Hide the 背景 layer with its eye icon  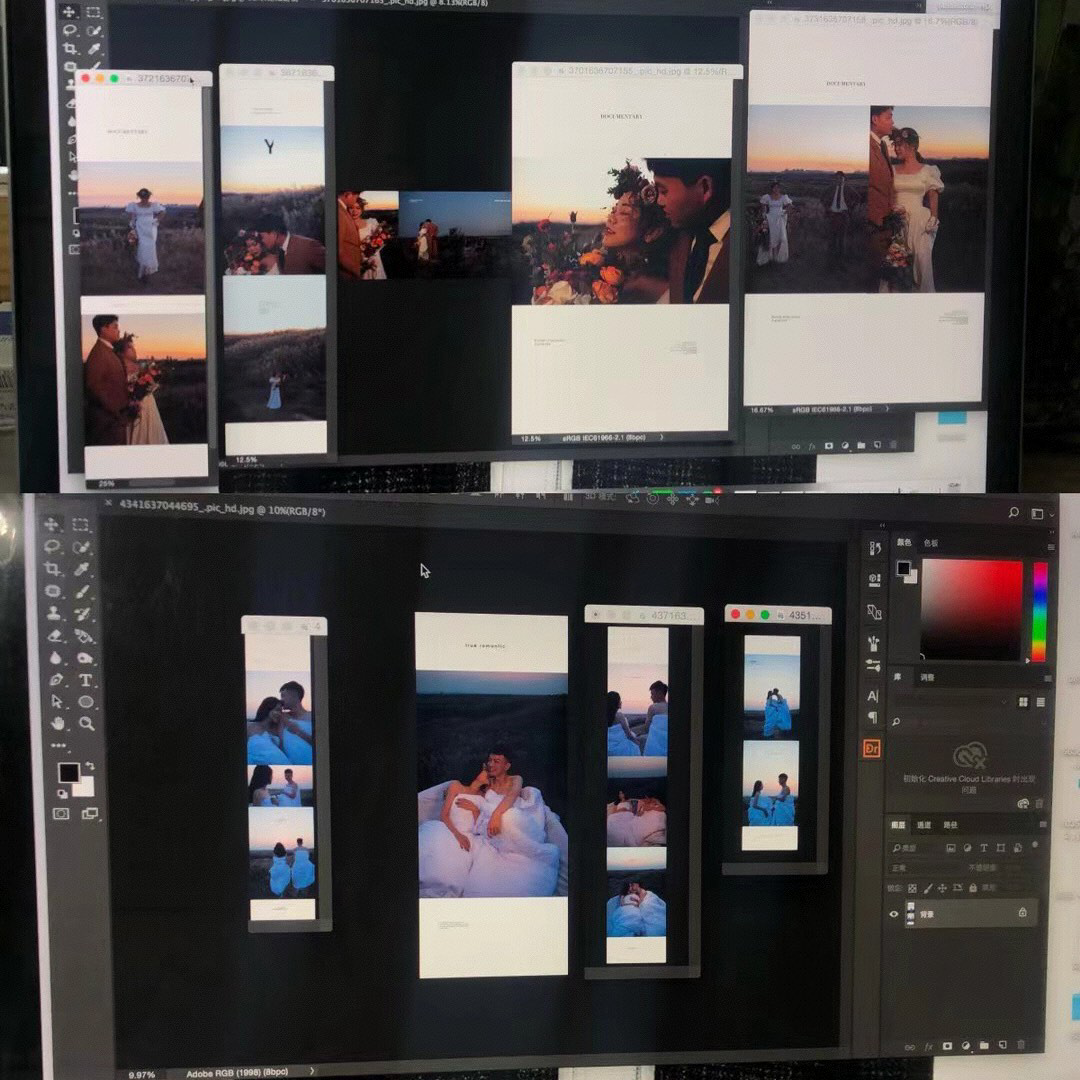coord(894,914)
